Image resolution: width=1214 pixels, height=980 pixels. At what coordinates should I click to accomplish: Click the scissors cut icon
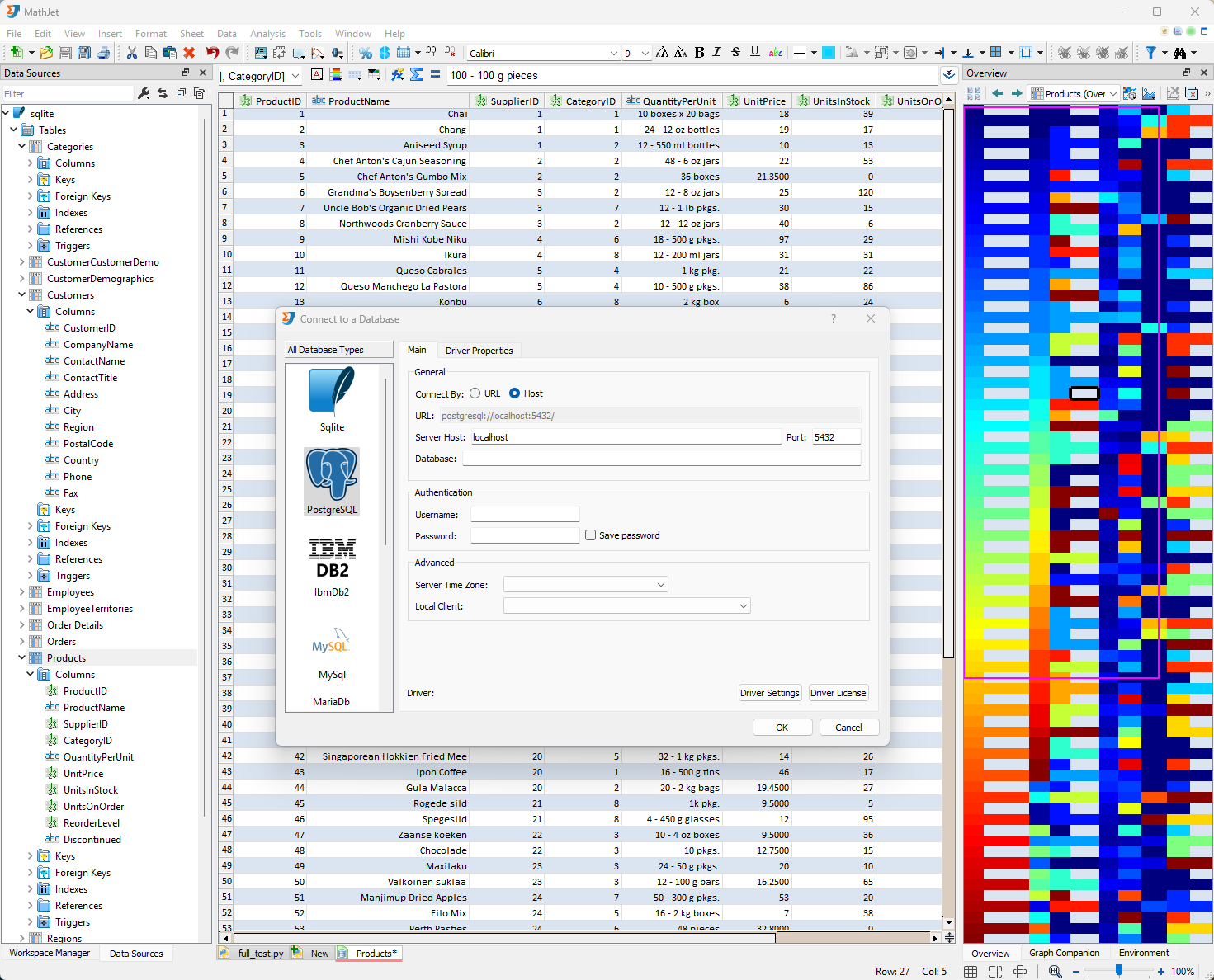pyautogui.click(x=131, y=53)
